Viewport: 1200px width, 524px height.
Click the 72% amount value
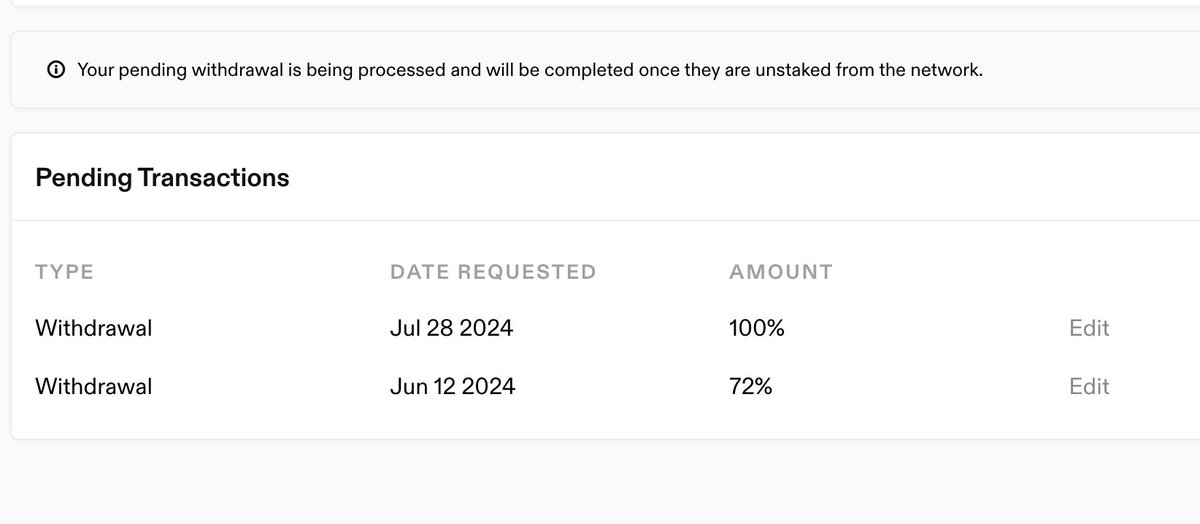[x=751, y=386]
